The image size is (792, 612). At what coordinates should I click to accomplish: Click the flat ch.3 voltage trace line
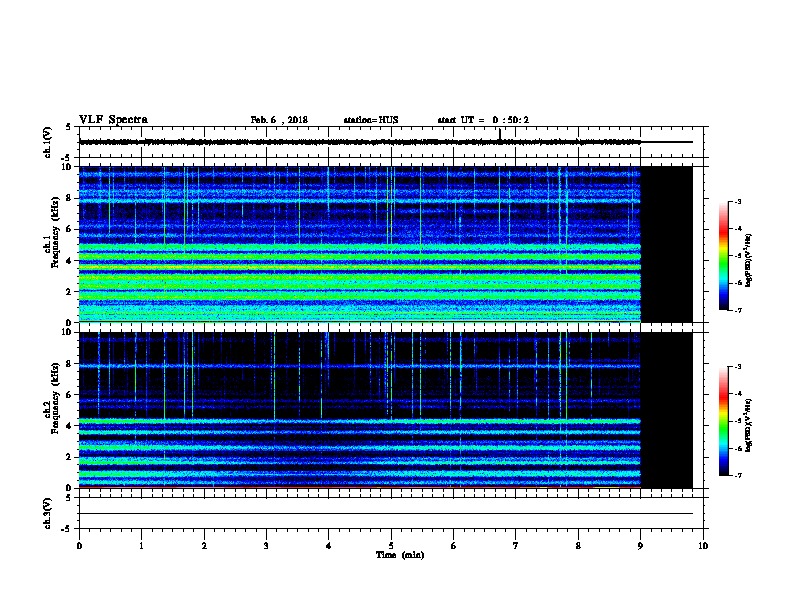[386, 514]
